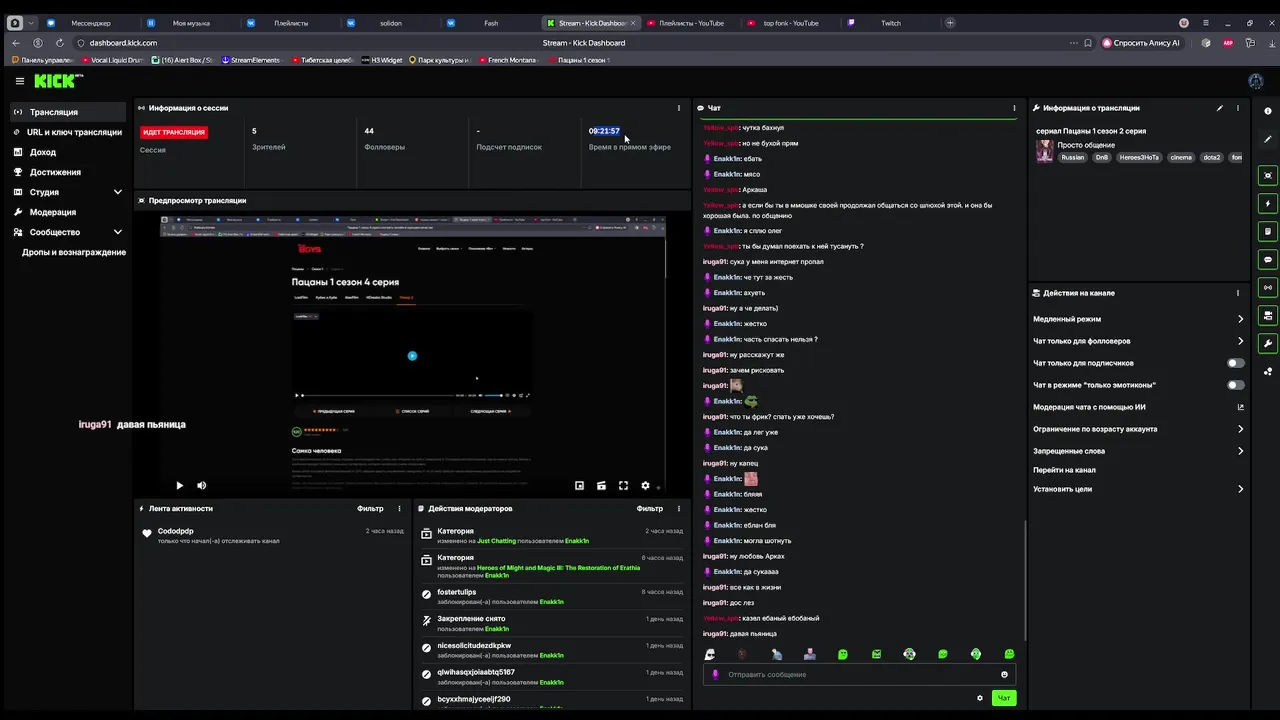1280x720 pixels.
Task: Click the KICK logo
Action: click(x=56, y=81)
